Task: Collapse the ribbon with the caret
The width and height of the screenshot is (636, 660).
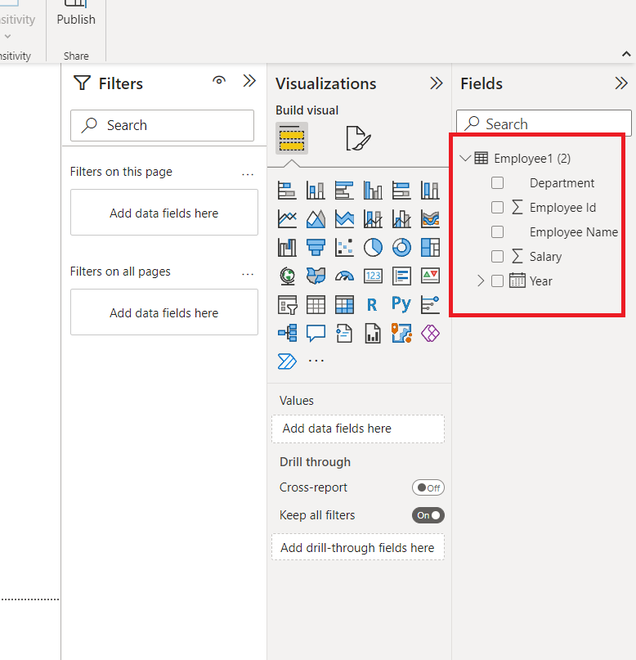Action: (x=626, y=54)
